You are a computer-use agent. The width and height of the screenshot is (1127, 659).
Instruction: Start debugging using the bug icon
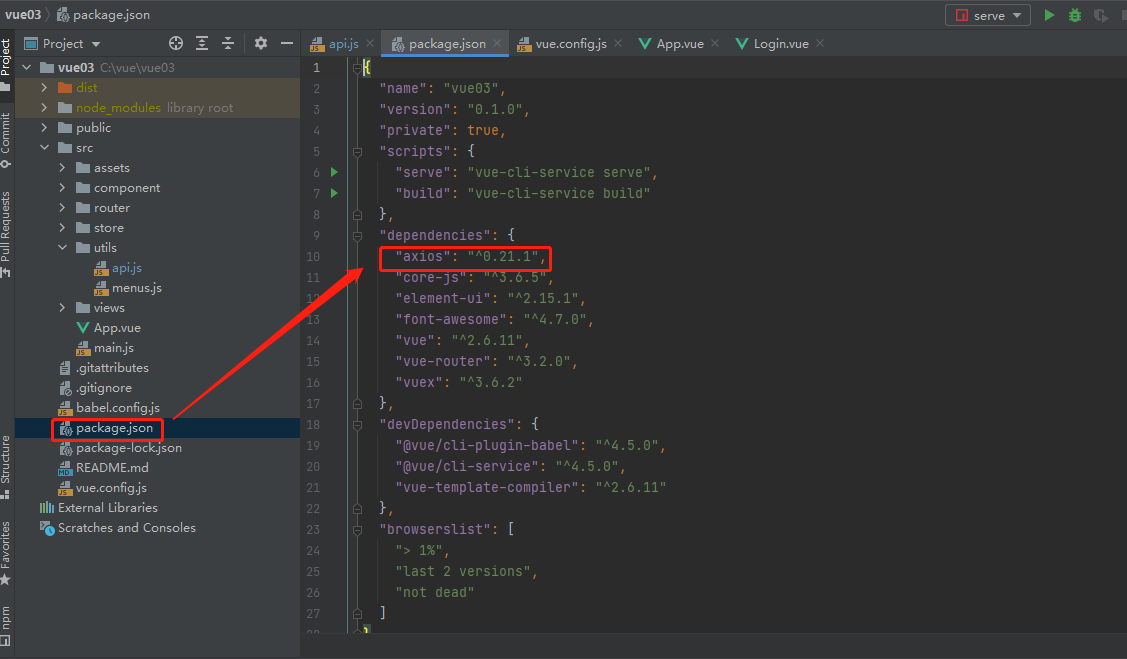1074,15
